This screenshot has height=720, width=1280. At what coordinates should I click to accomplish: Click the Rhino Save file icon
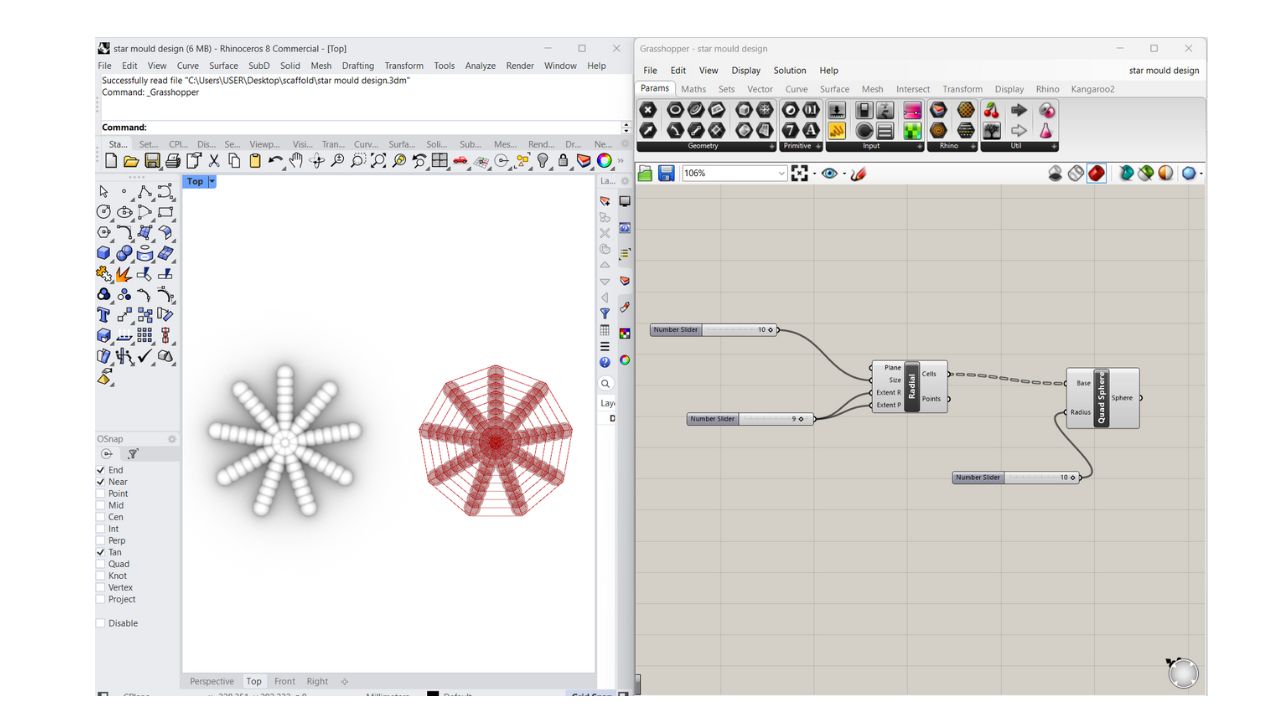click(x=152, y=161)
